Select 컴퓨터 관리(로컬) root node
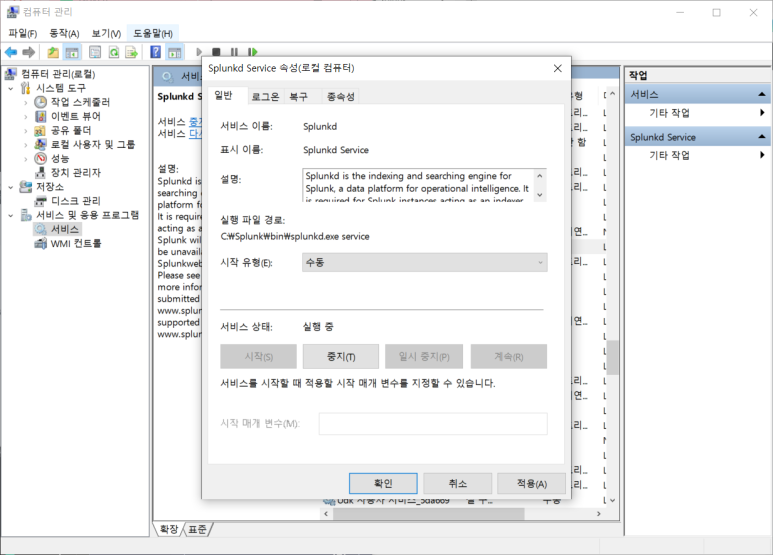Image resolution: width=773 pixels, height=555 pixels. [x=58, y=74]
